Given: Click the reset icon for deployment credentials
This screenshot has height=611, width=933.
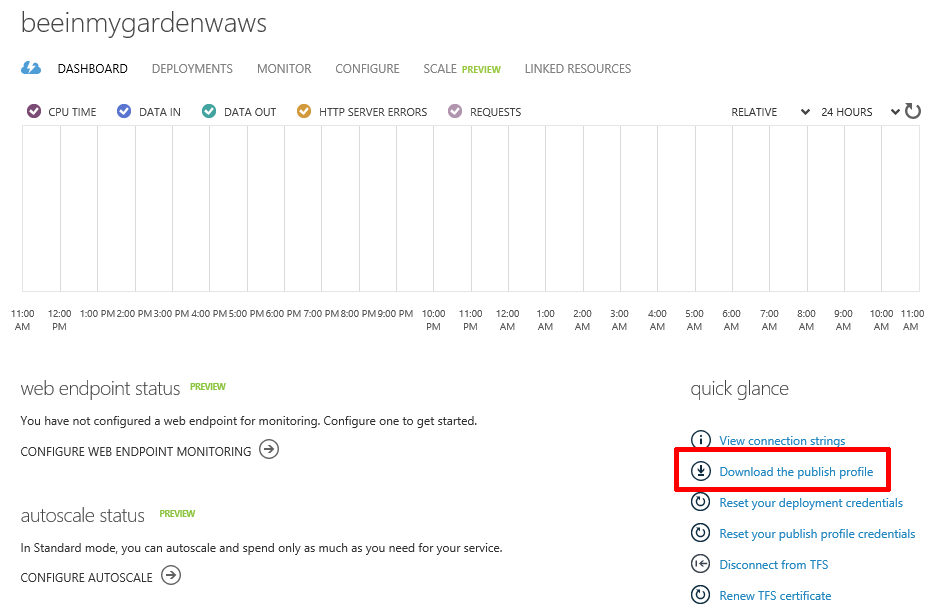Looking at the screenshot, I should click(700, 502).
